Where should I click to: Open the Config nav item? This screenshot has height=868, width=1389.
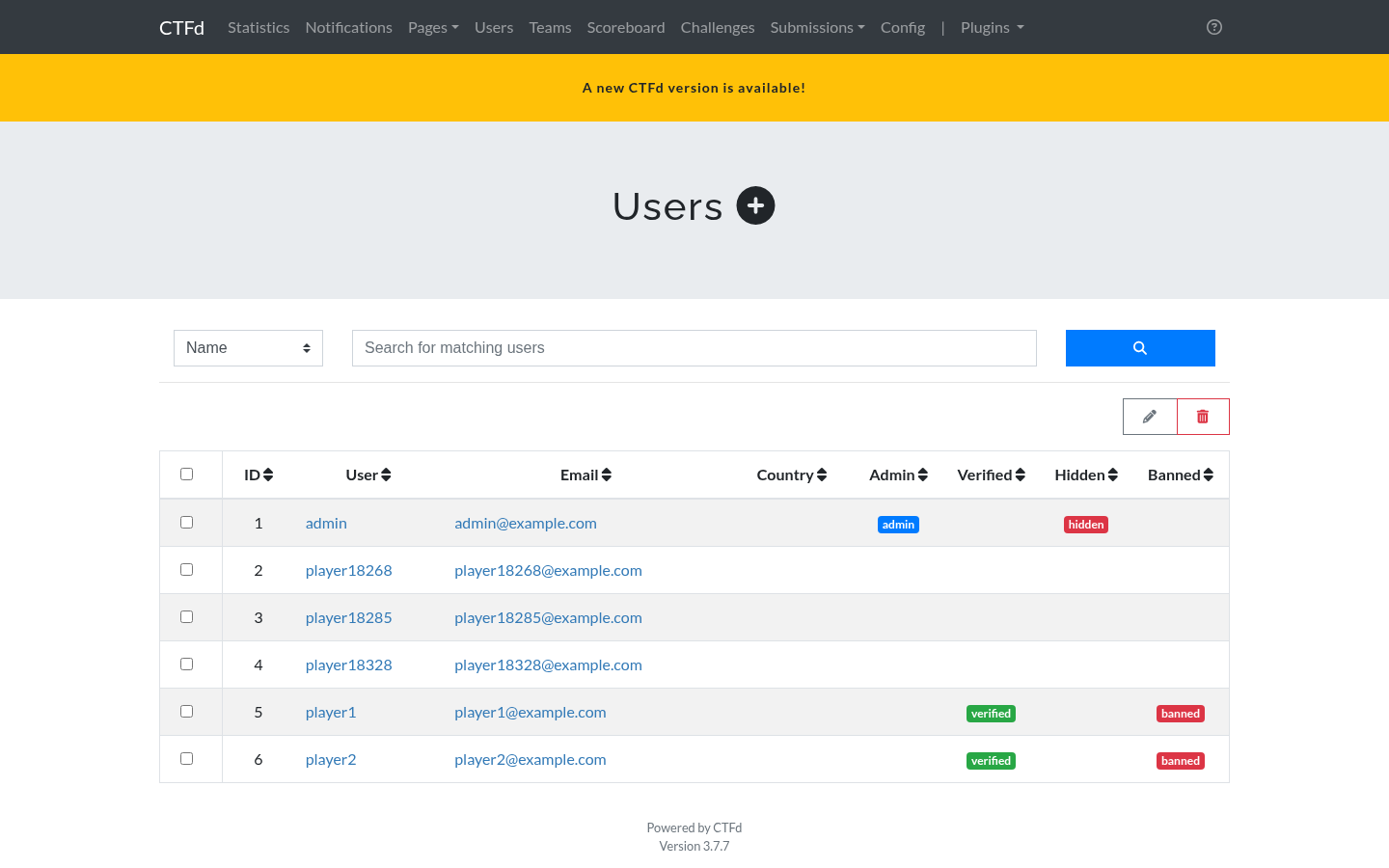point(903,27)
